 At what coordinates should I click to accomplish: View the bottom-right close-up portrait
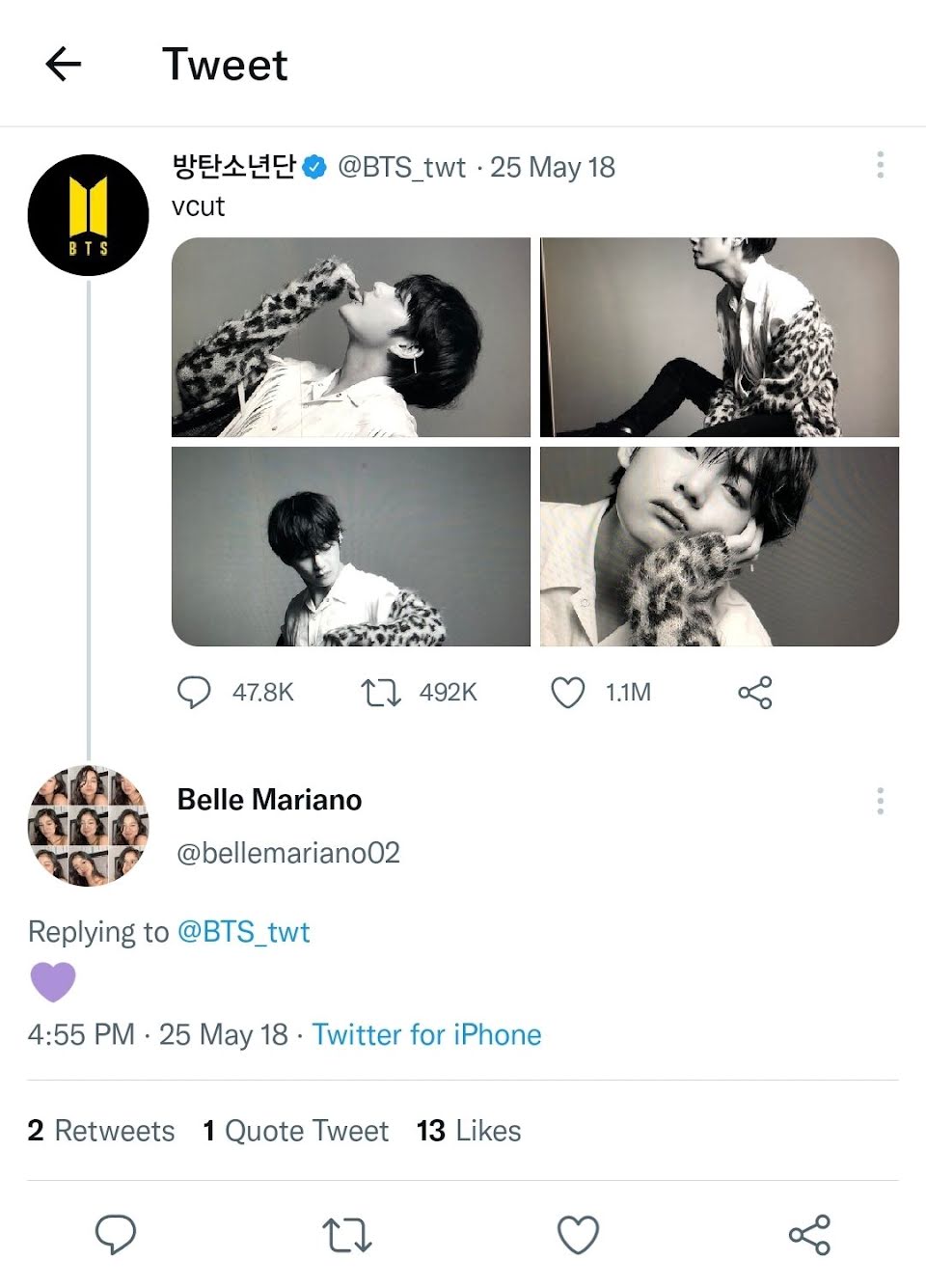click(720, 546)
